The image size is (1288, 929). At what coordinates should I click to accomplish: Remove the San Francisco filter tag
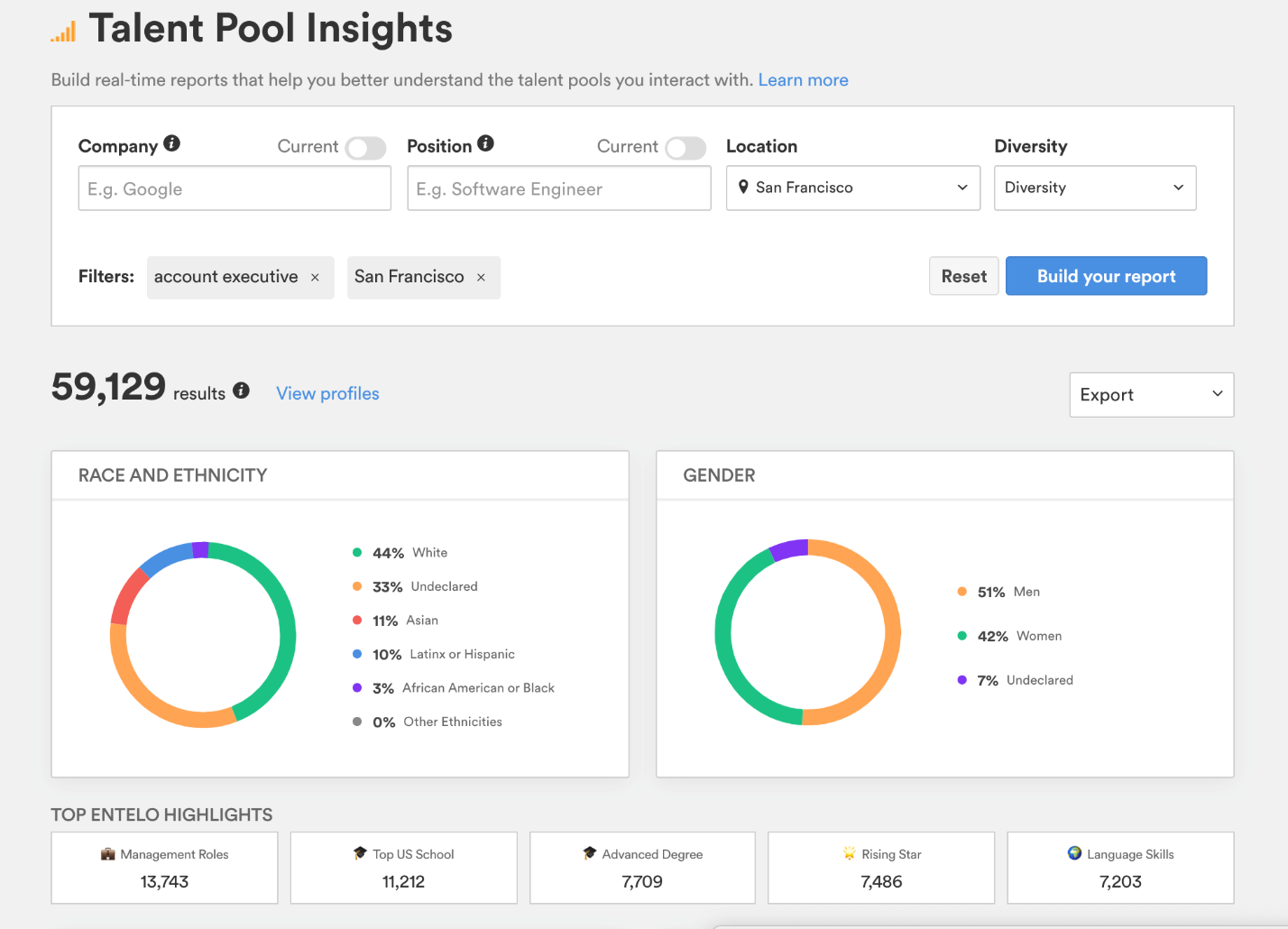481,278
